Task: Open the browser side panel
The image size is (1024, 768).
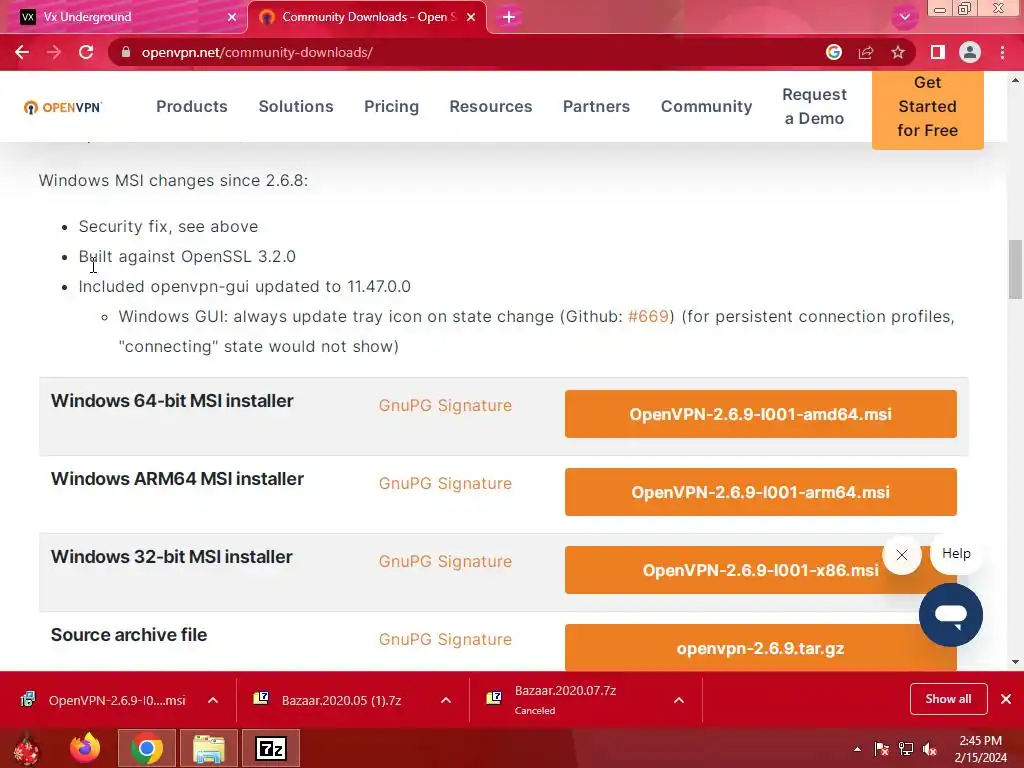Action: click(938, 52)
